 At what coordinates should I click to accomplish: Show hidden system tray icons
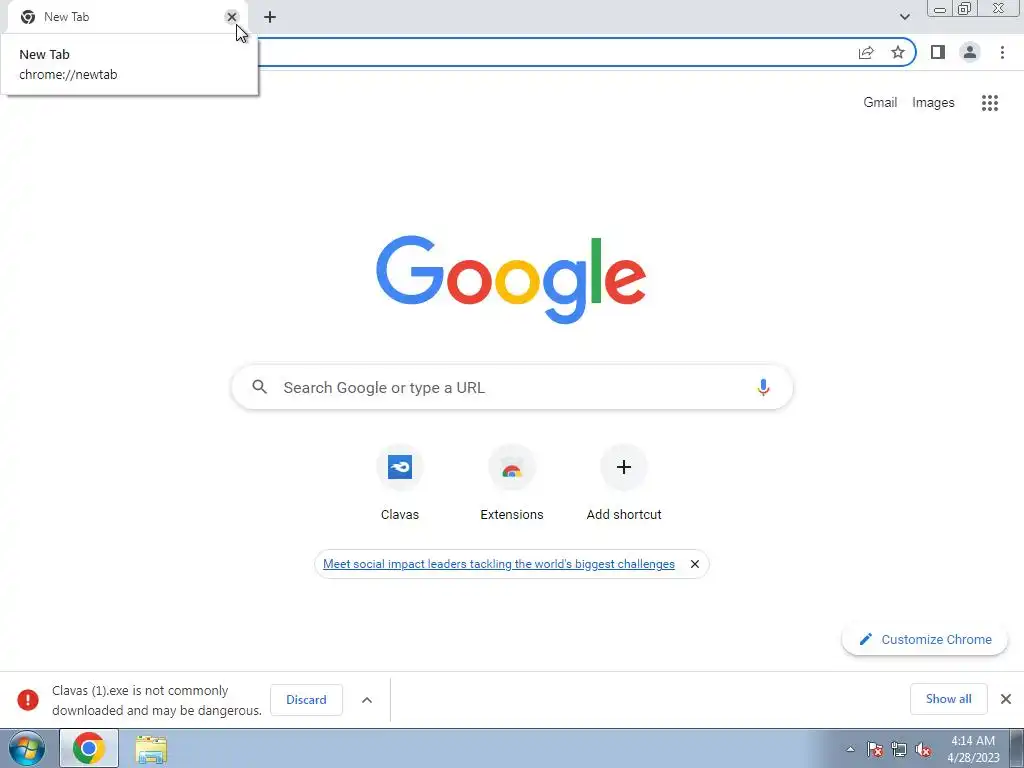(850, 749)
